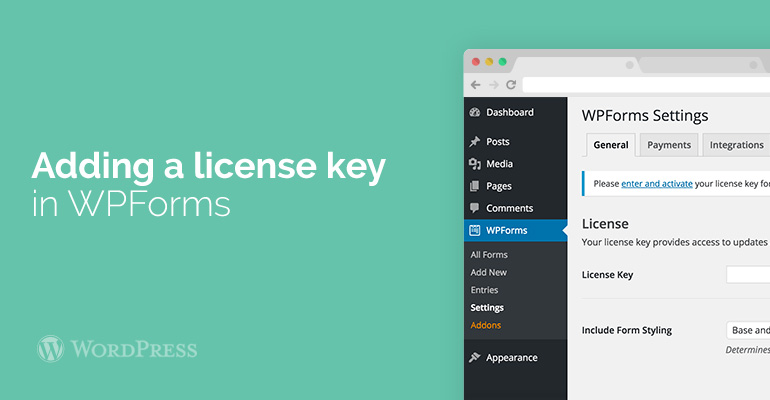770x400 pixels.
Task: Switch to the Integrations tab
Action: (x=736, y=145)
